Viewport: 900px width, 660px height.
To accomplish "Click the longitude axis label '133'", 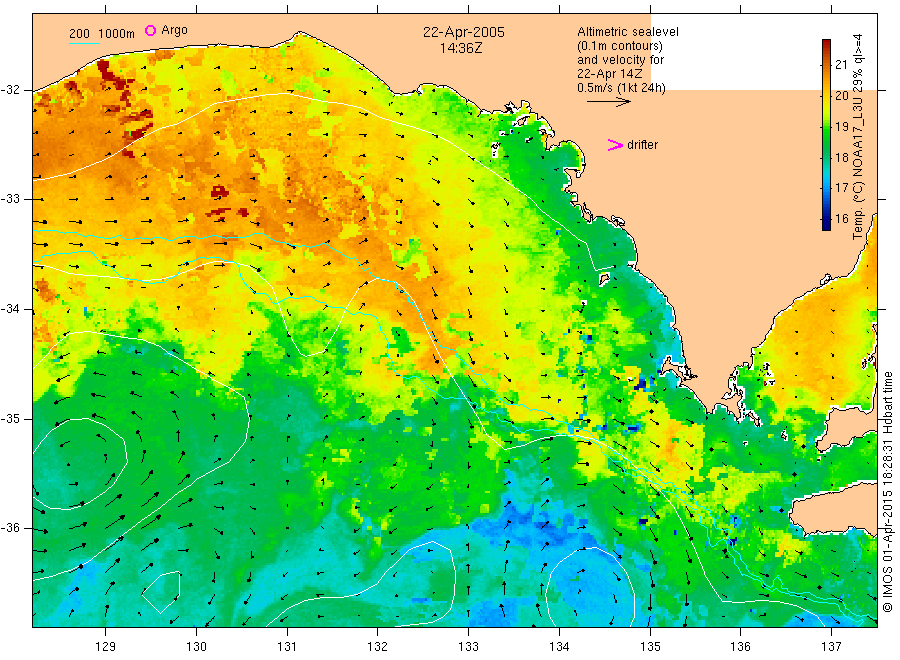I will [x=468, y=646].
